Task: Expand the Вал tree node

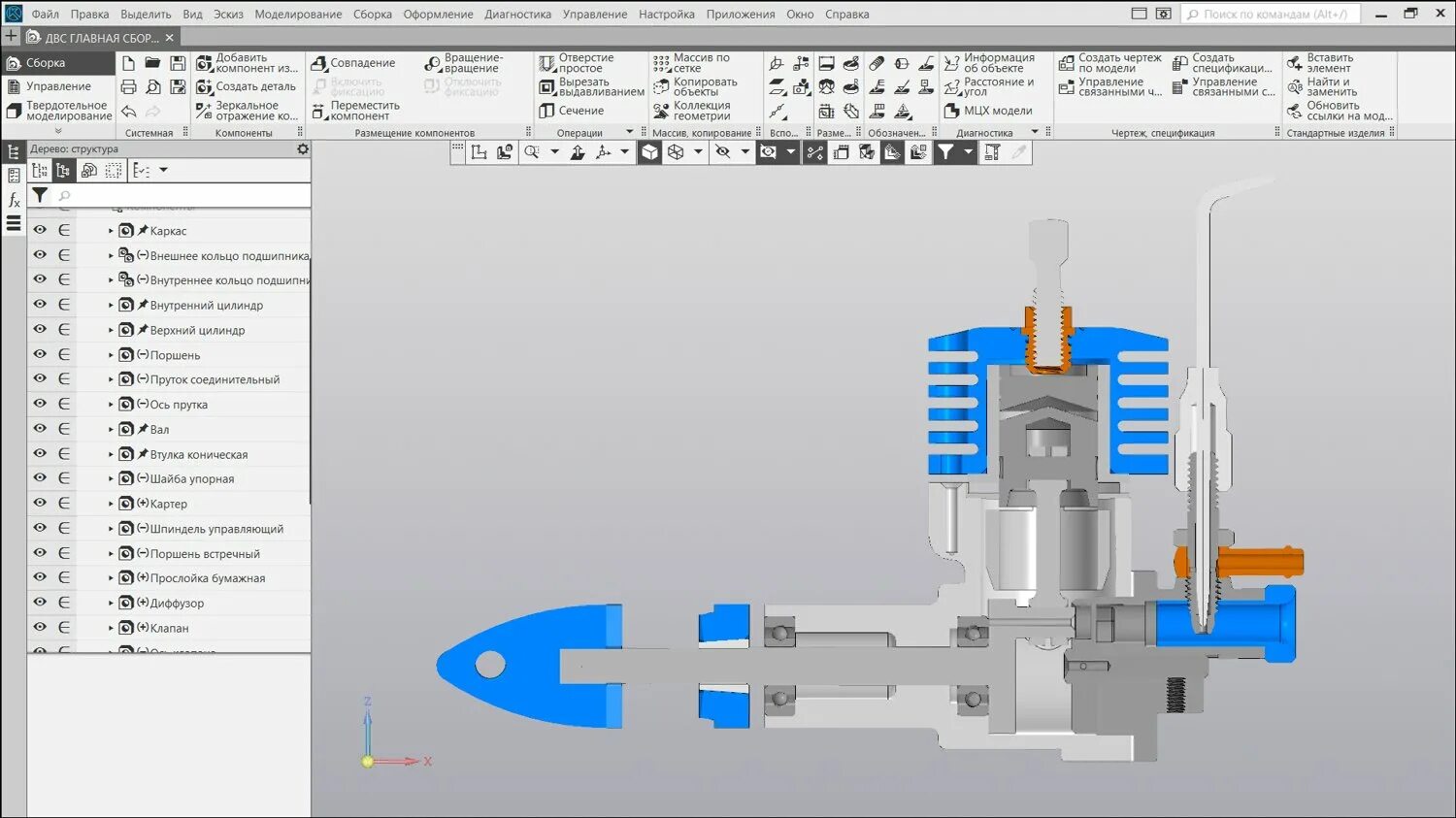Action: click(x=111, y=429)
